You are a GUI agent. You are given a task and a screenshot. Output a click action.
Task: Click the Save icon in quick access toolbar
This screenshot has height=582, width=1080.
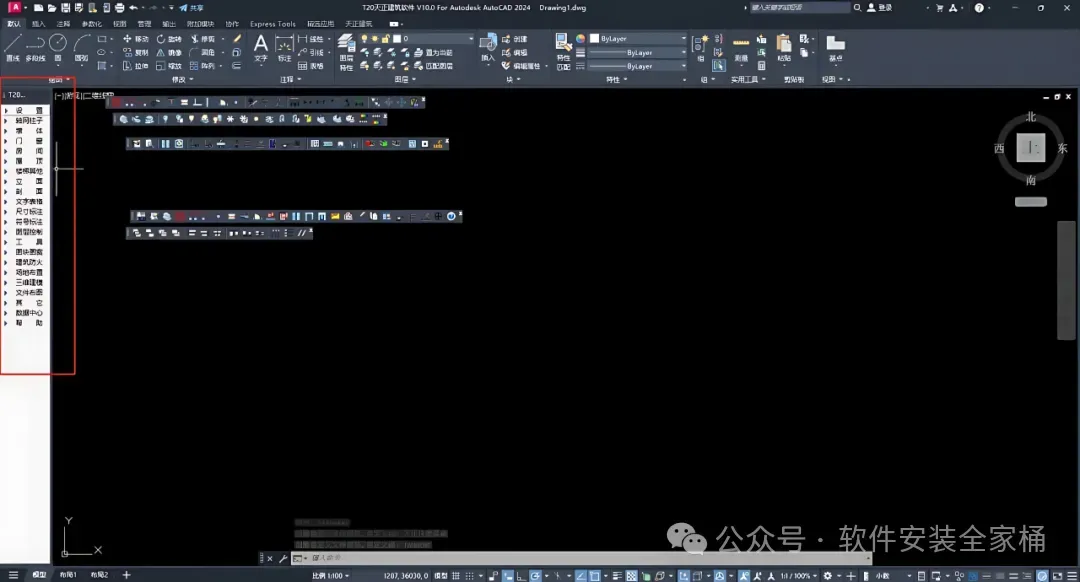pyautogui.click(x=65, y=8)
